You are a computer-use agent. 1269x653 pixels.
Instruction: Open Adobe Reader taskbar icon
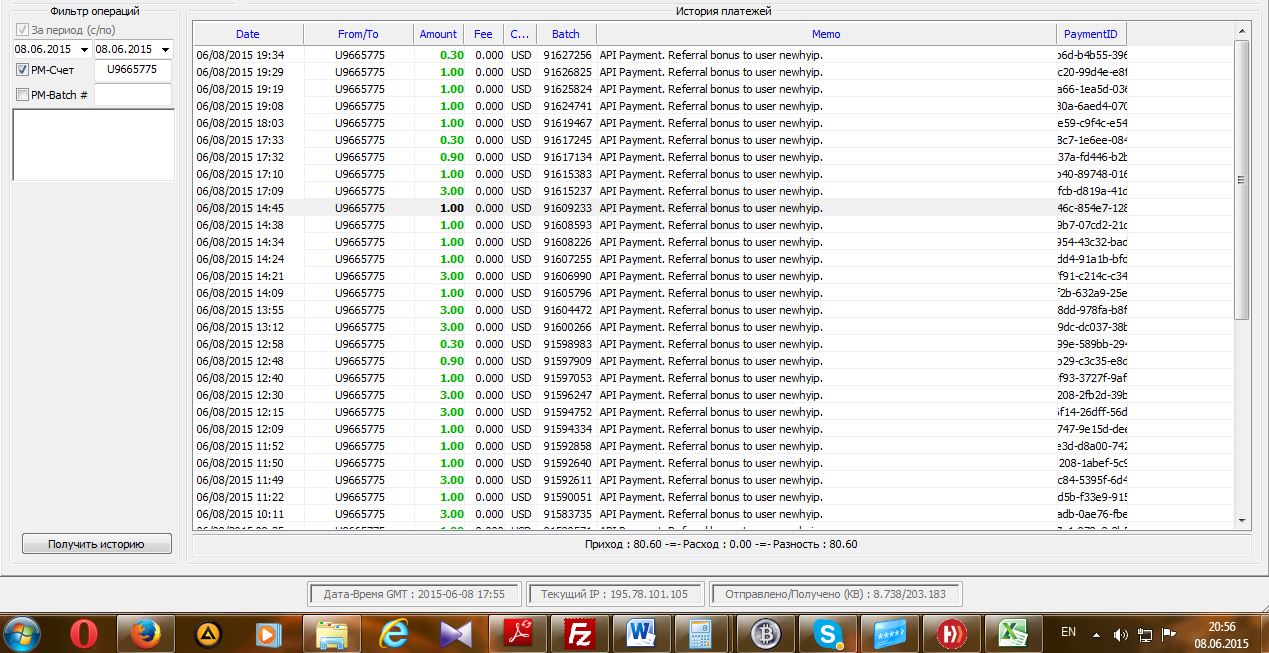point(517,634)
